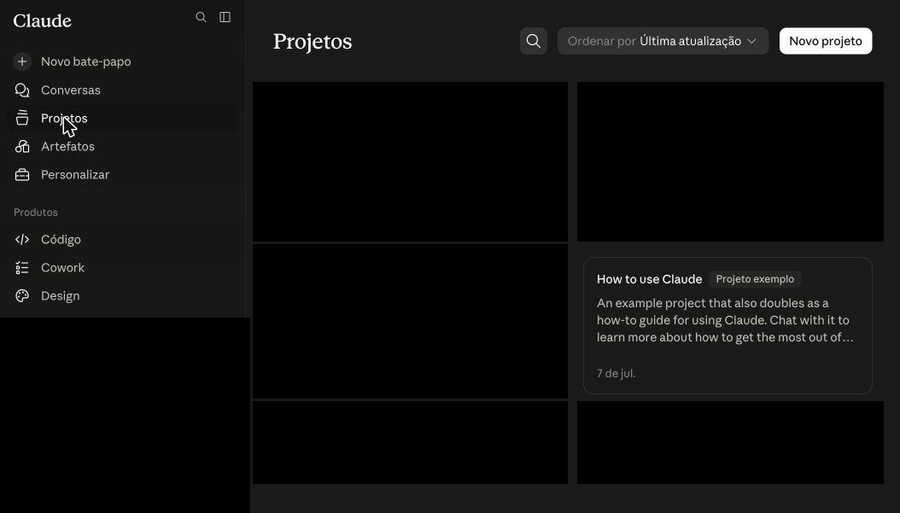The width and height of the screenshot is (900, 513).
Task: Click the Conversas chat bubbles icon
Action: [x=22, y=90]
